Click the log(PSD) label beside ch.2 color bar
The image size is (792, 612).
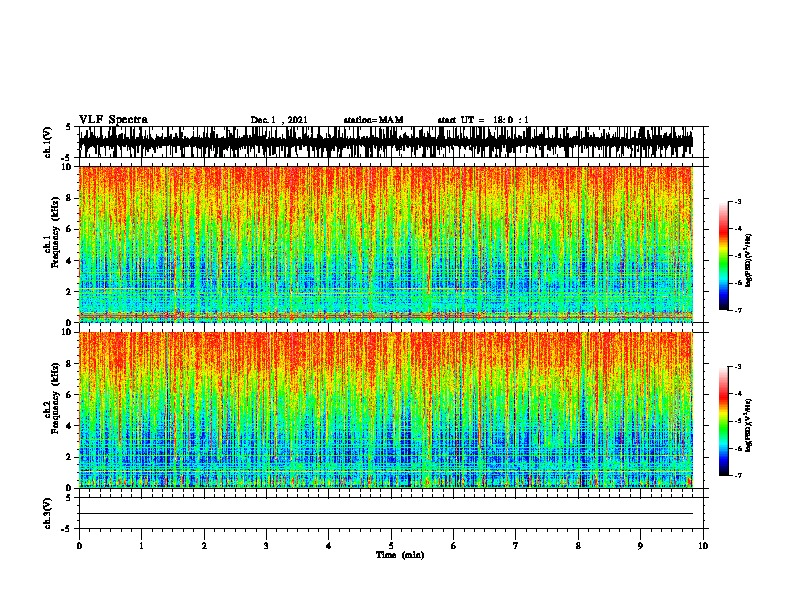(x=748, y=426)
